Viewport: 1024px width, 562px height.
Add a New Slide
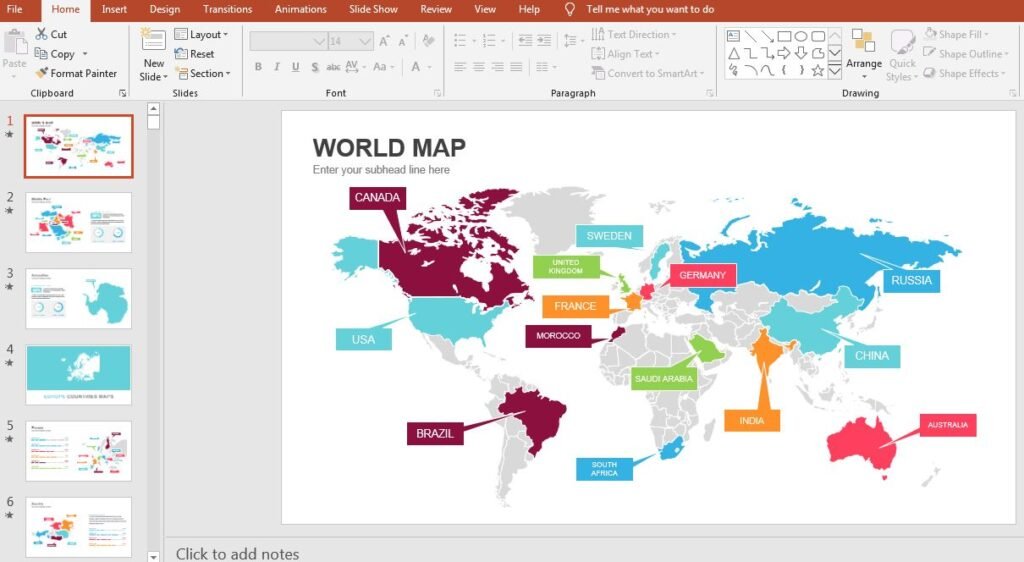(153, 55)
